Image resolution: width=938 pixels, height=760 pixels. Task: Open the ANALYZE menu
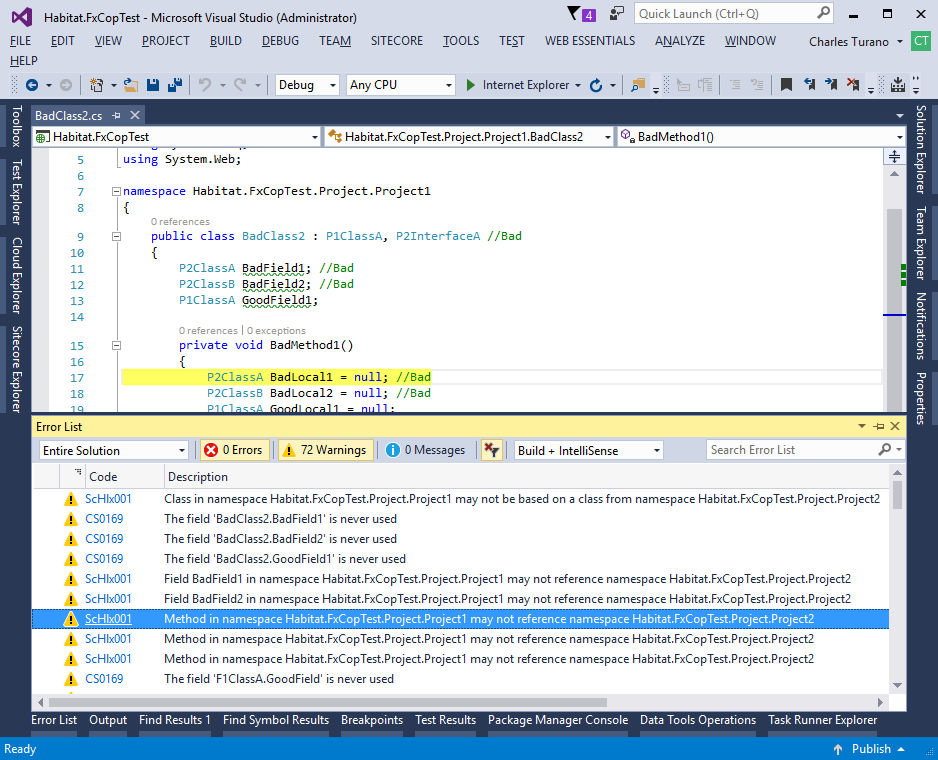pos(680,41)
